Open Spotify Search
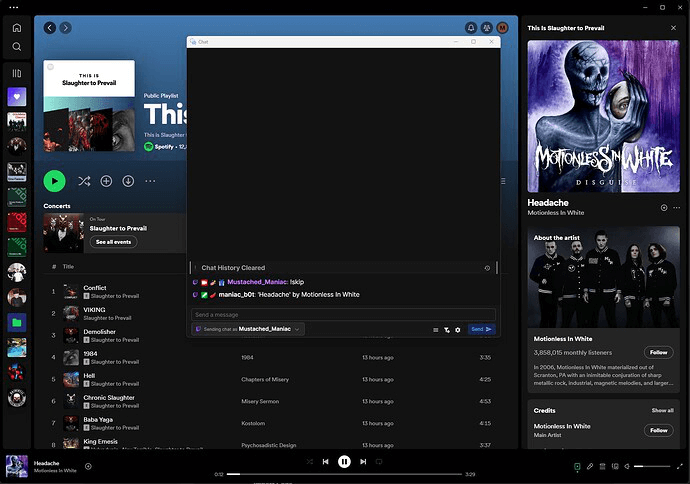Screen dimensions: 690x484 (x=17, y=47)
